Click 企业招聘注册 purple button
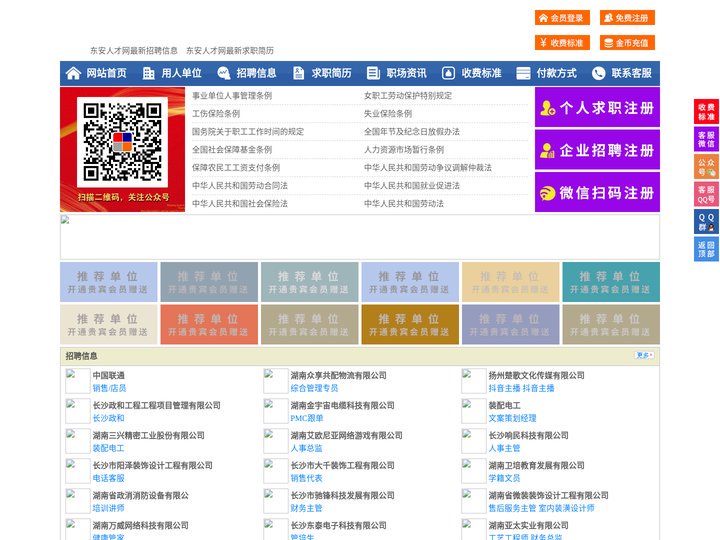This screenshot has height=540, width=720. [x=597, y=150]
